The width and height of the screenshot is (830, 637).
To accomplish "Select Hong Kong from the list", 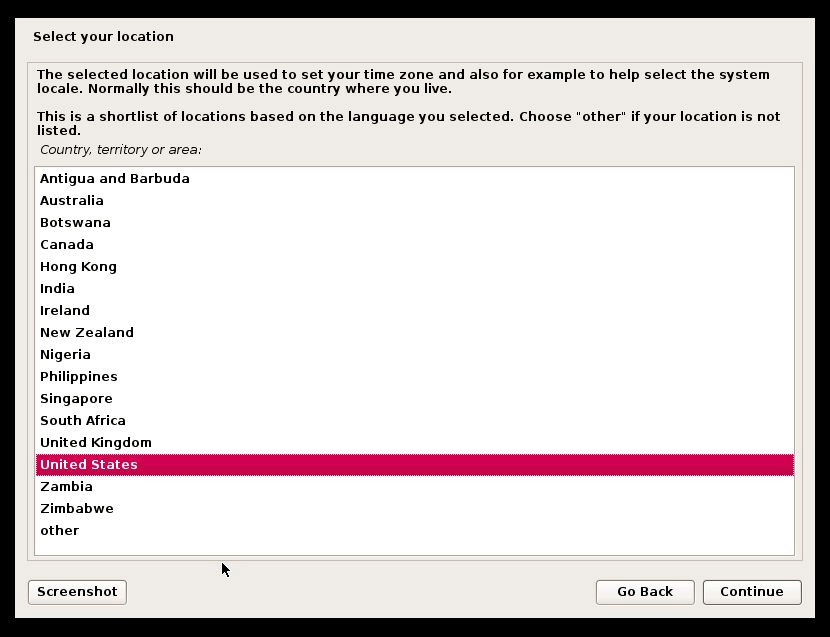I will point(78,266).
